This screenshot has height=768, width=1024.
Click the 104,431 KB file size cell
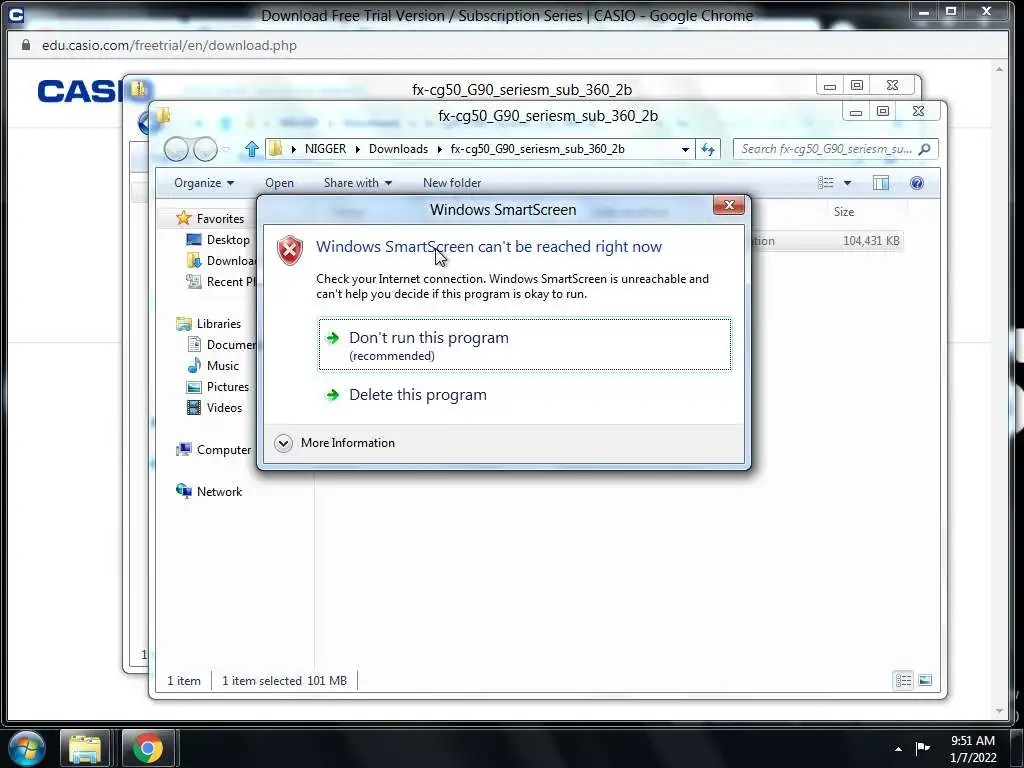pos(871,241)
